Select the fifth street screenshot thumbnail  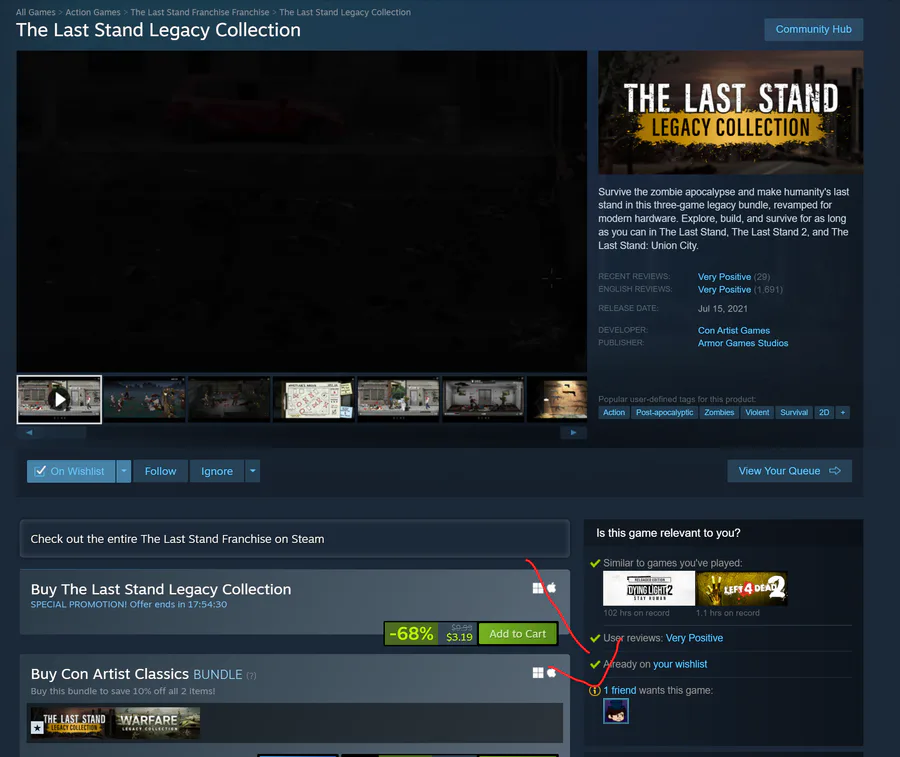click(399, 399)
